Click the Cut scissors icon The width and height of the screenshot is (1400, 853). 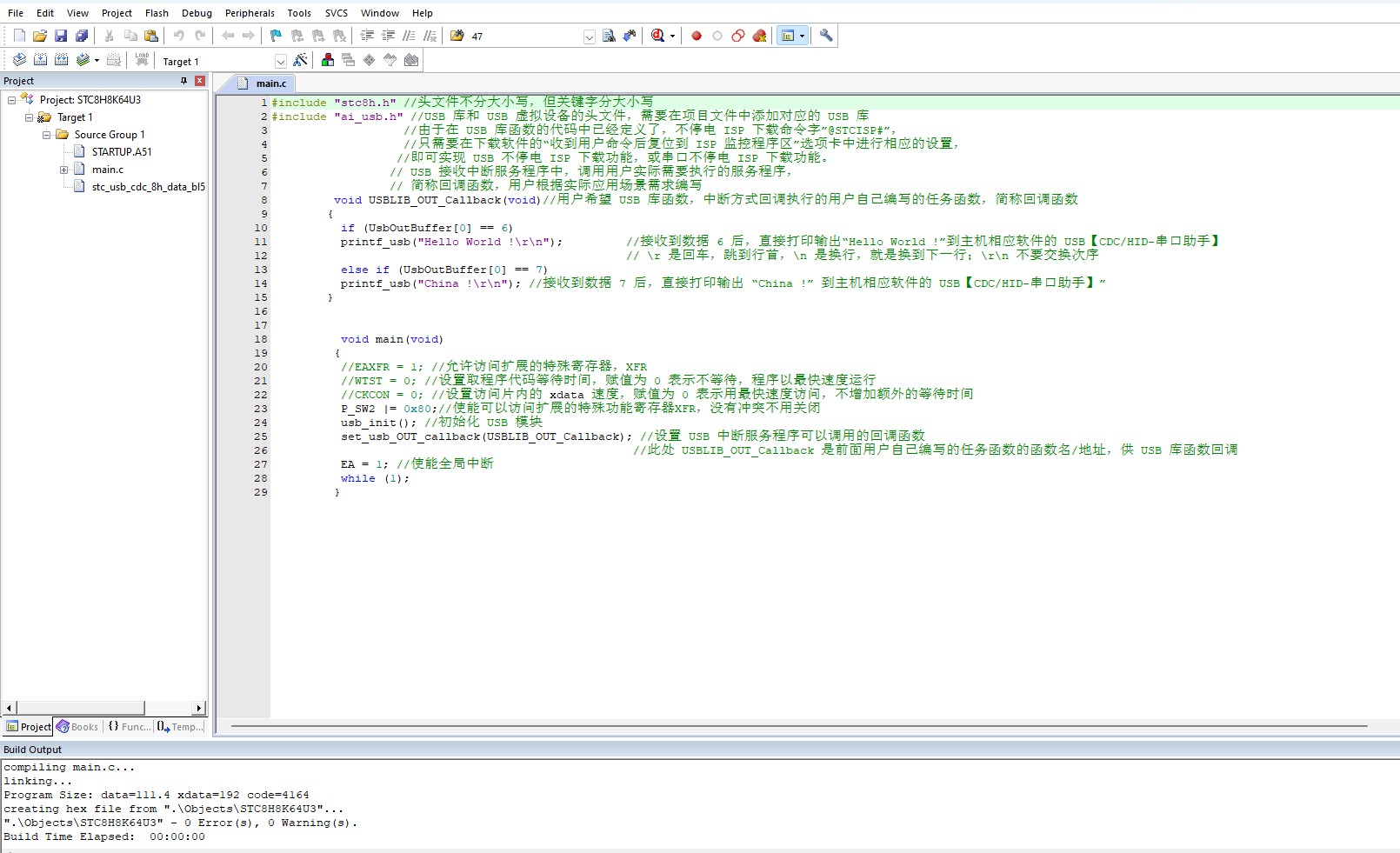tap(110, 36)
